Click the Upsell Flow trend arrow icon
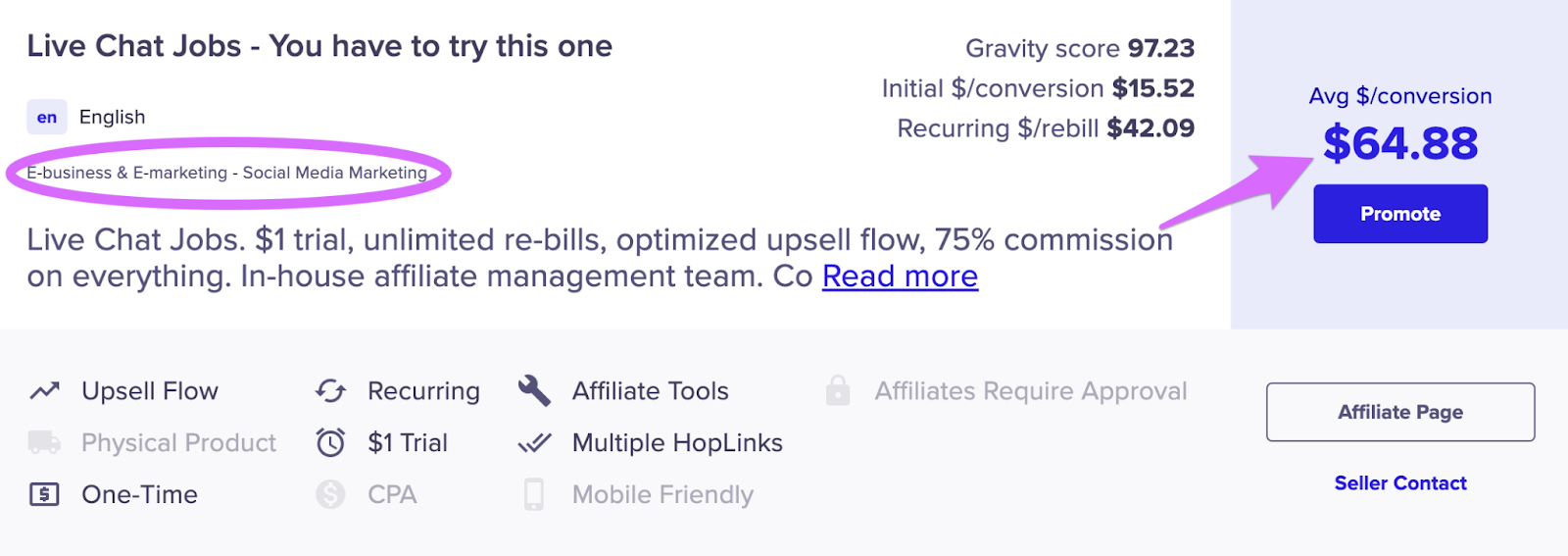The width and height of the screenshot is (1568, 556). point(44,391)
